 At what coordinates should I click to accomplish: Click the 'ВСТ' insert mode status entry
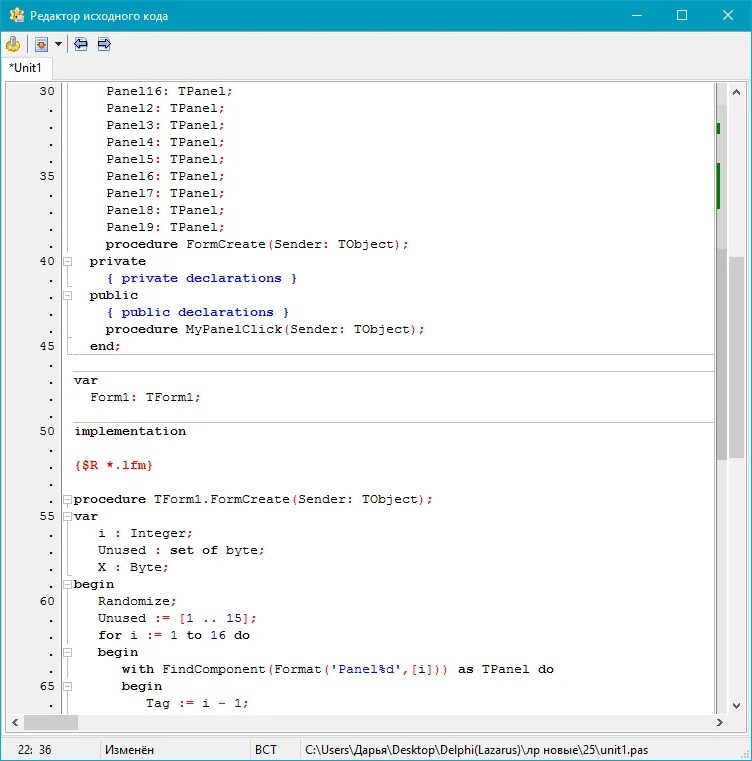pos(266,750)
